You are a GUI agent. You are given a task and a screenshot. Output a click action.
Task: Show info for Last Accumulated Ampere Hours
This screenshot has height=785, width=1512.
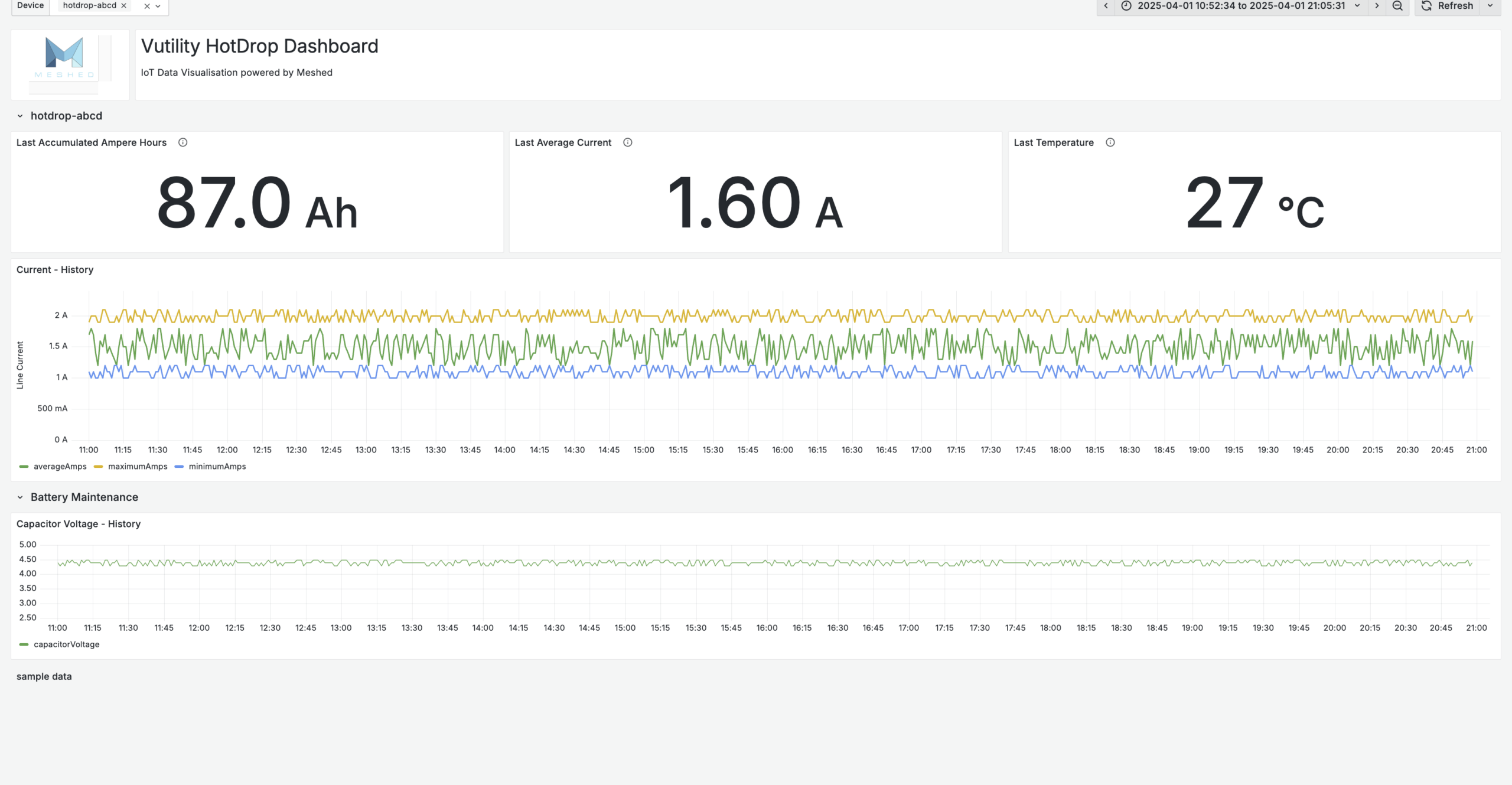coord(183,142)
